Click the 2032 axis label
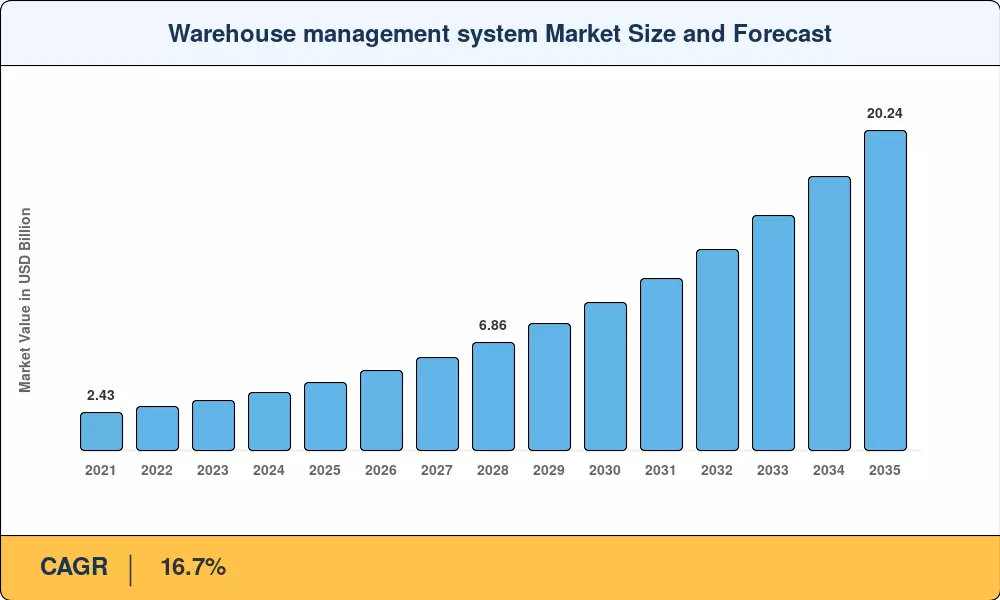The height and width of the screenshot is (600, 1000). (717, 471)
